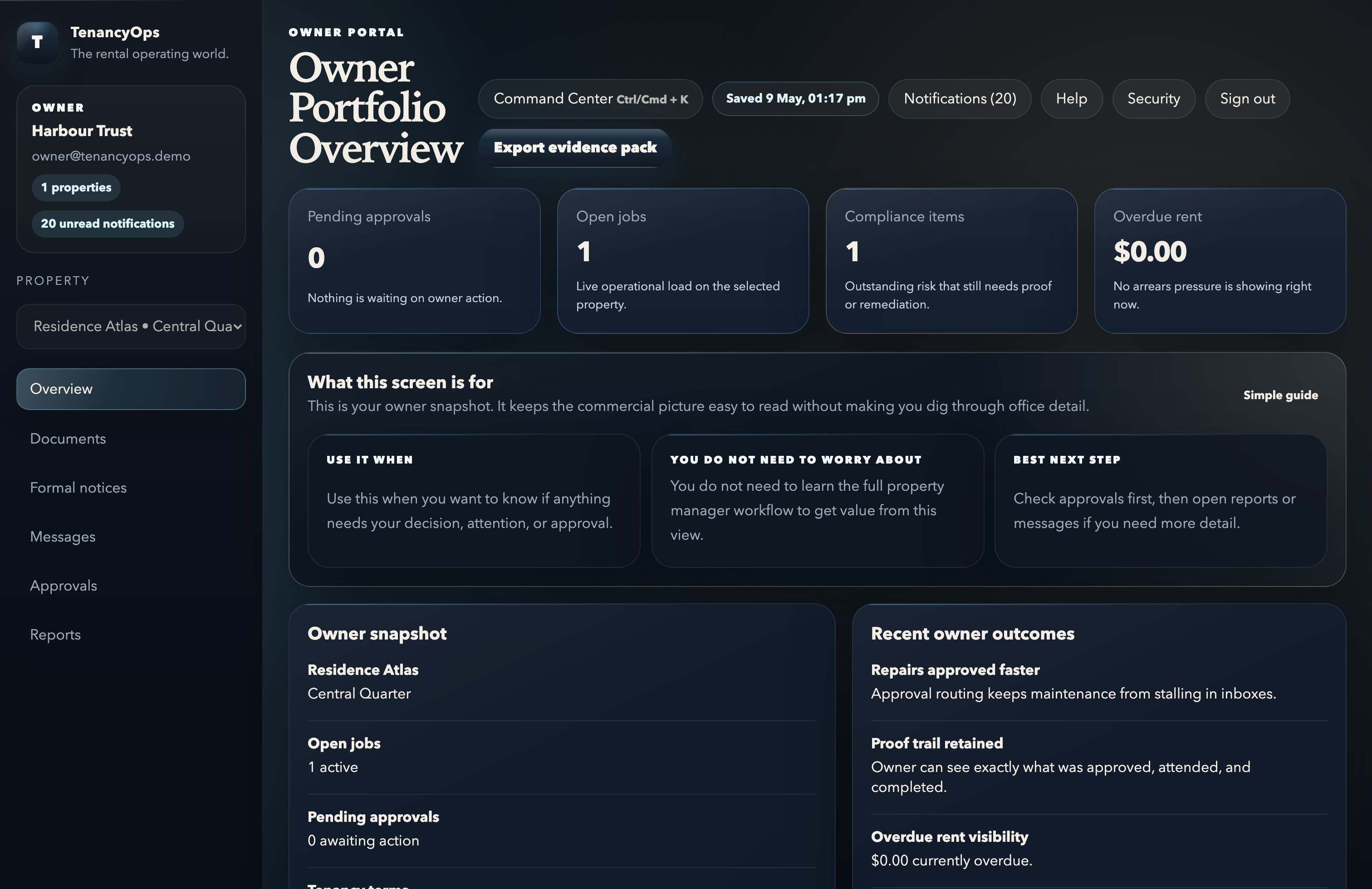Click the 1 properties badge
Image resolution: width=1372 pixels, height=889 pixels.
click(x=76, y=188)
